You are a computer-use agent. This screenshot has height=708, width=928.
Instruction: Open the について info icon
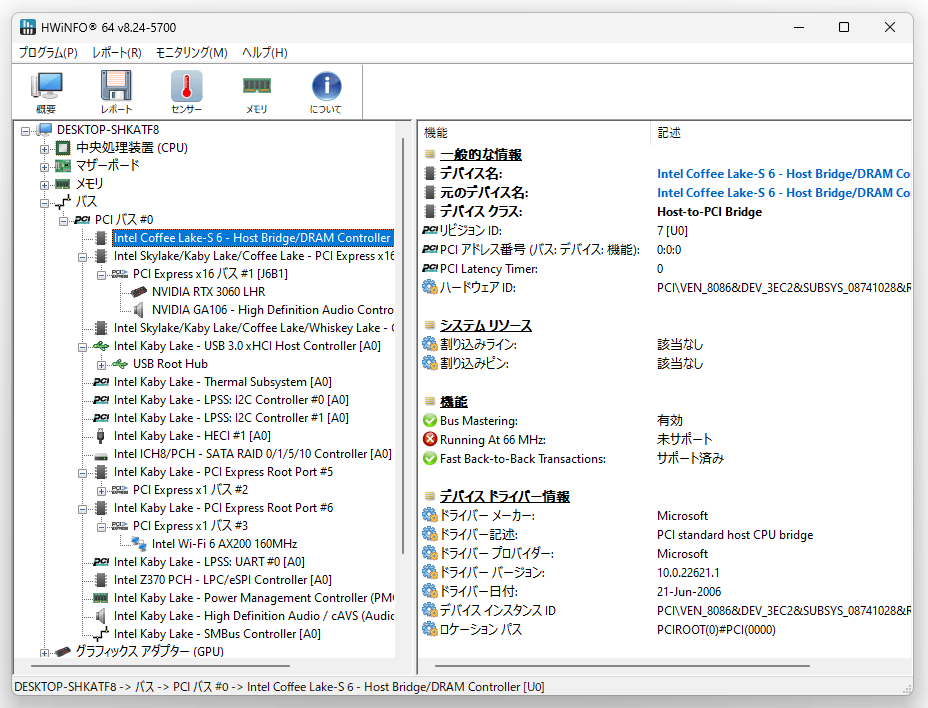[326, 92]
